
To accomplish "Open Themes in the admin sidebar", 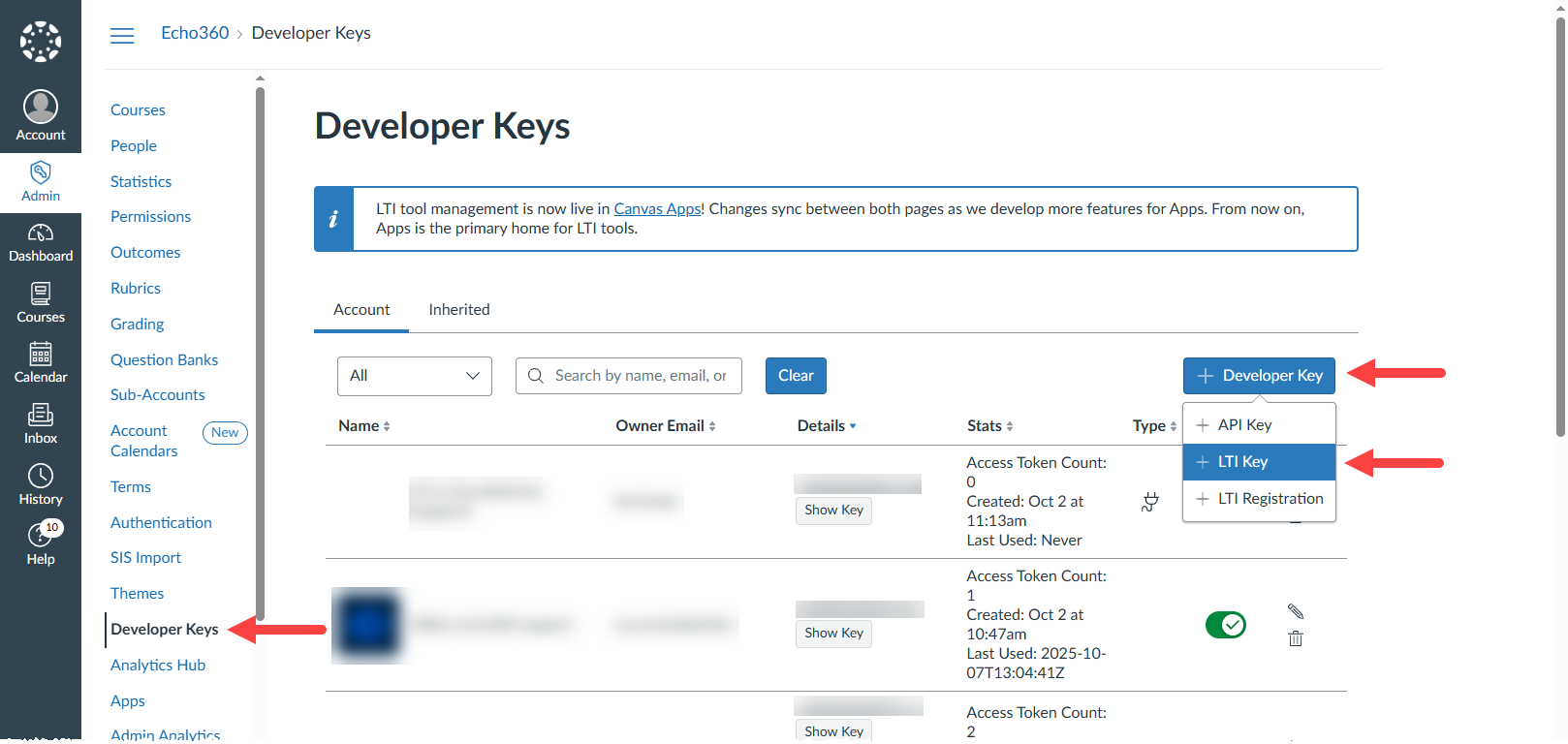I will click(x=137, y=594).
